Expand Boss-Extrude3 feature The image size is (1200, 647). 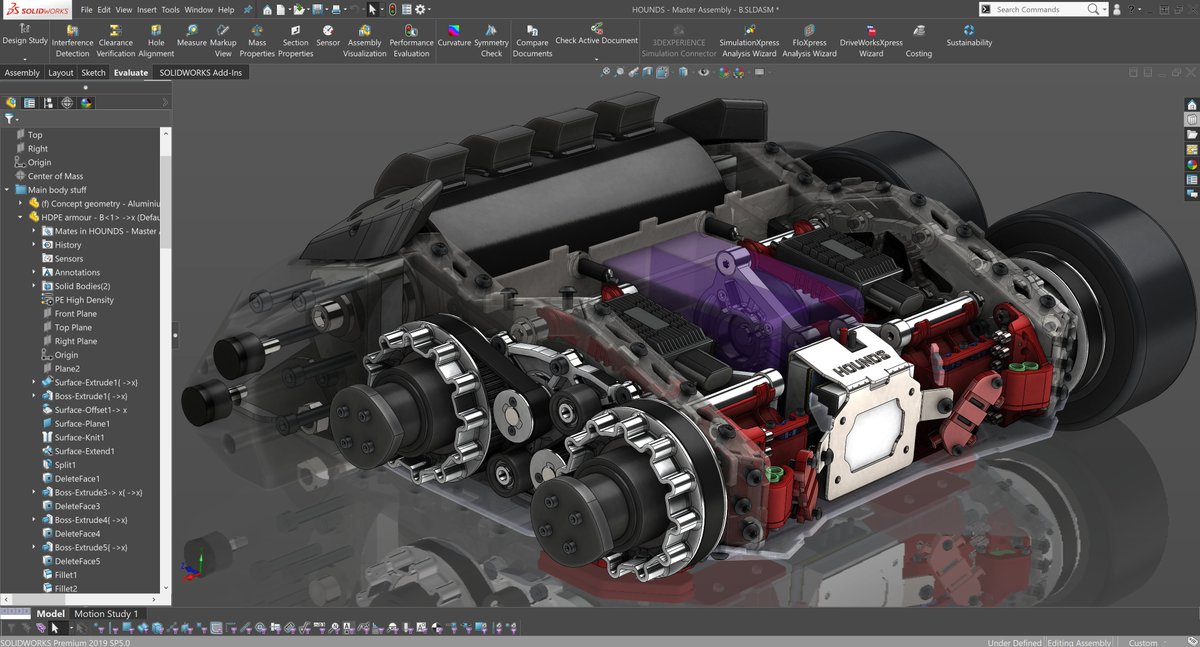coord(34,492)
